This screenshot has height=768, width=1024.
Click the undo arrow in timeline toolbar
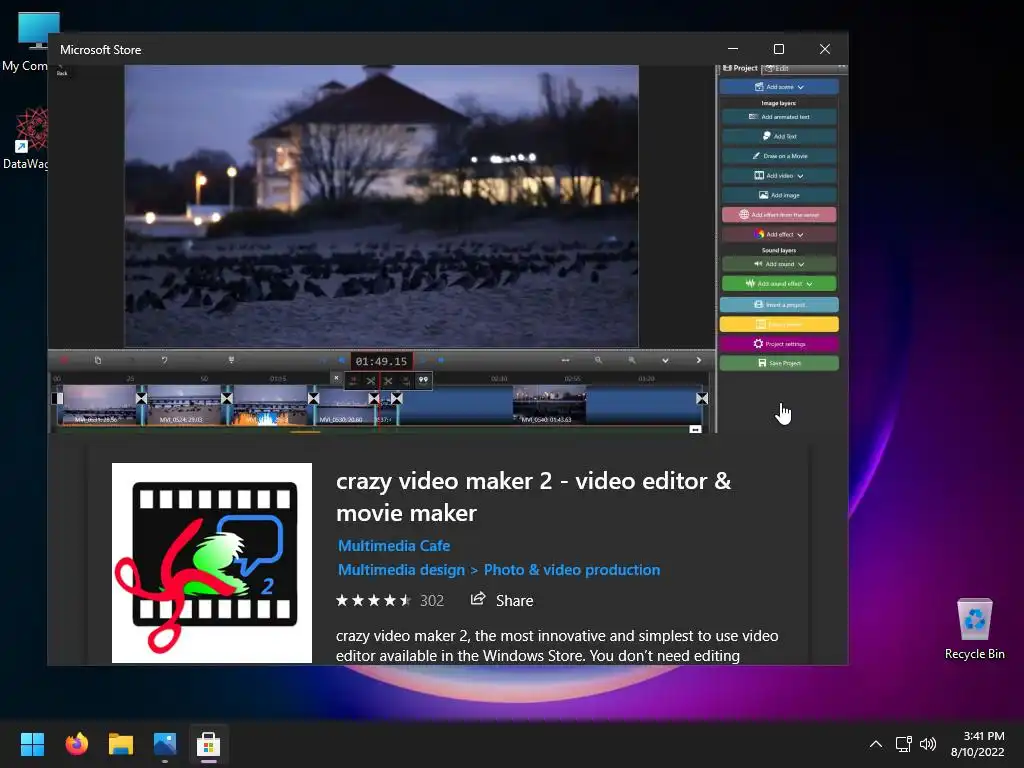[165, 360]
